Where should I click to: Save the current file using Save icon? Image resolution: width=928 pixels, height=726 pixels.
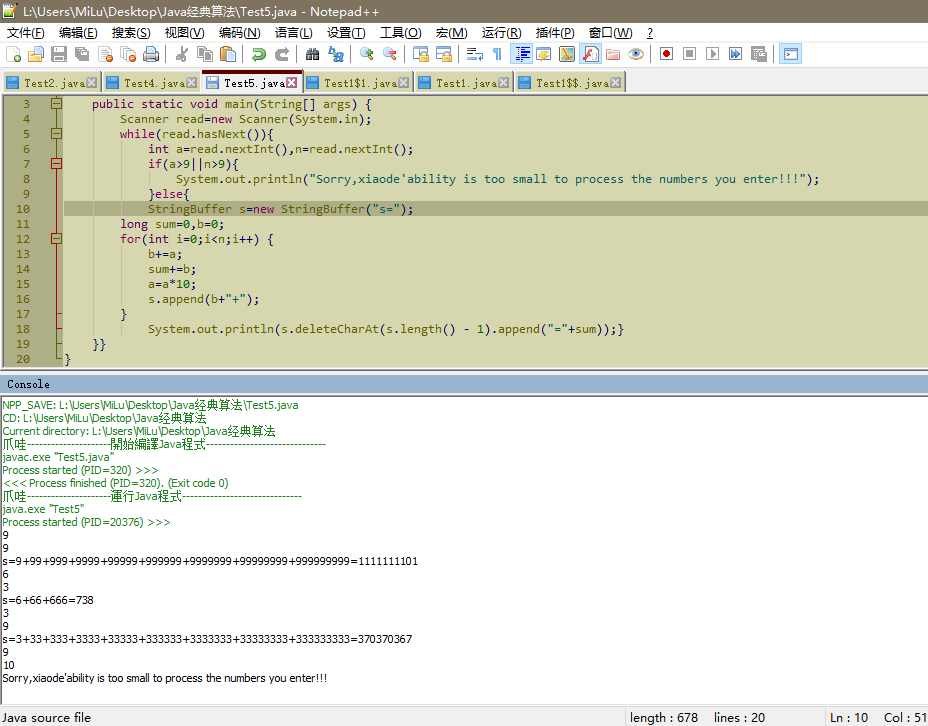pos(59,54)
